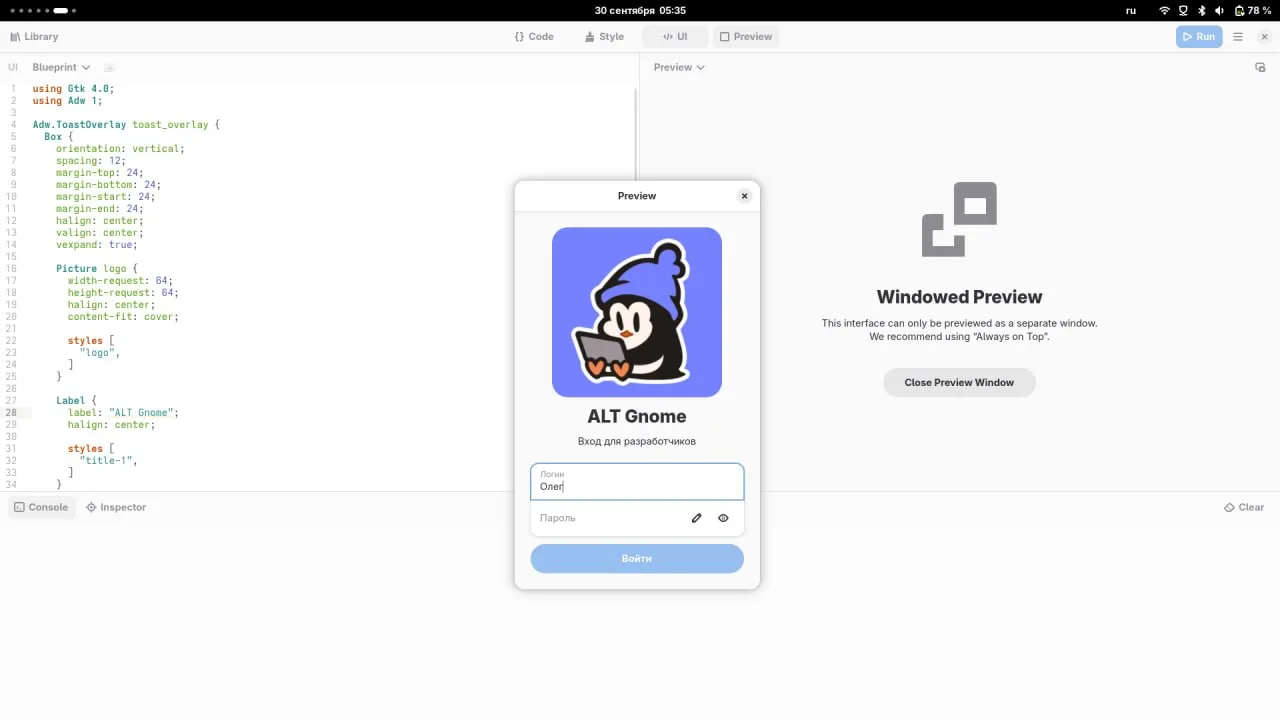
Task: Click the volume speaker icon
Action: click(x=1220, y=10)
